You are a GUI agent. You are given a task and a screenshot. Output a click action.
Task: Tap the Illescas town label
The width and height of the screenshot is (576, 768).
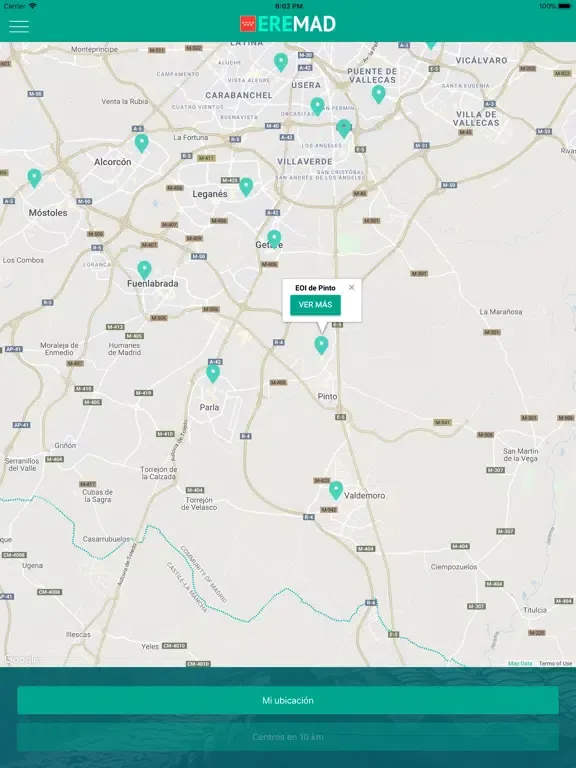[x=78, y=634]
